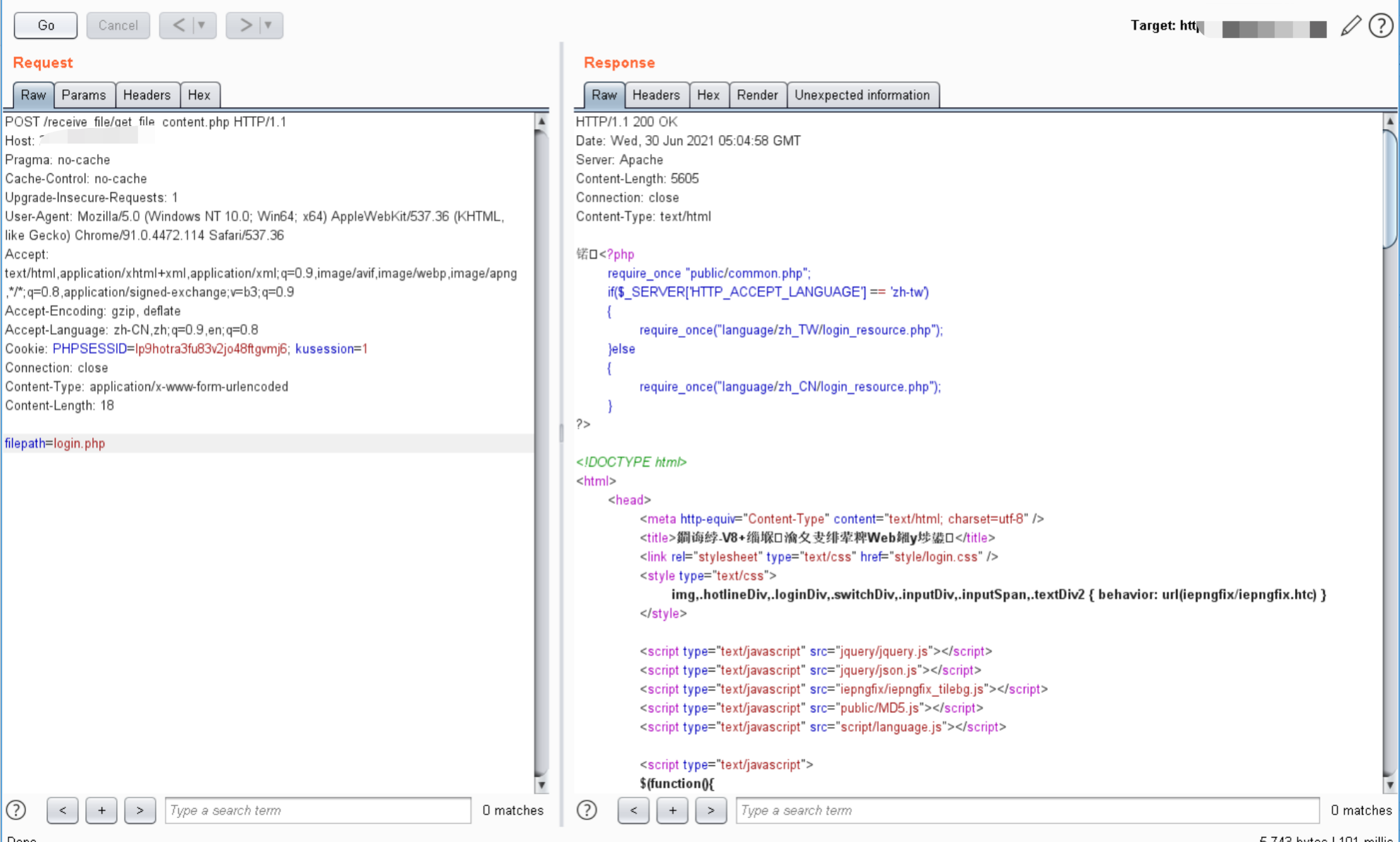
Task: Open the Response Hex tab
Action: tap(708, 95)
